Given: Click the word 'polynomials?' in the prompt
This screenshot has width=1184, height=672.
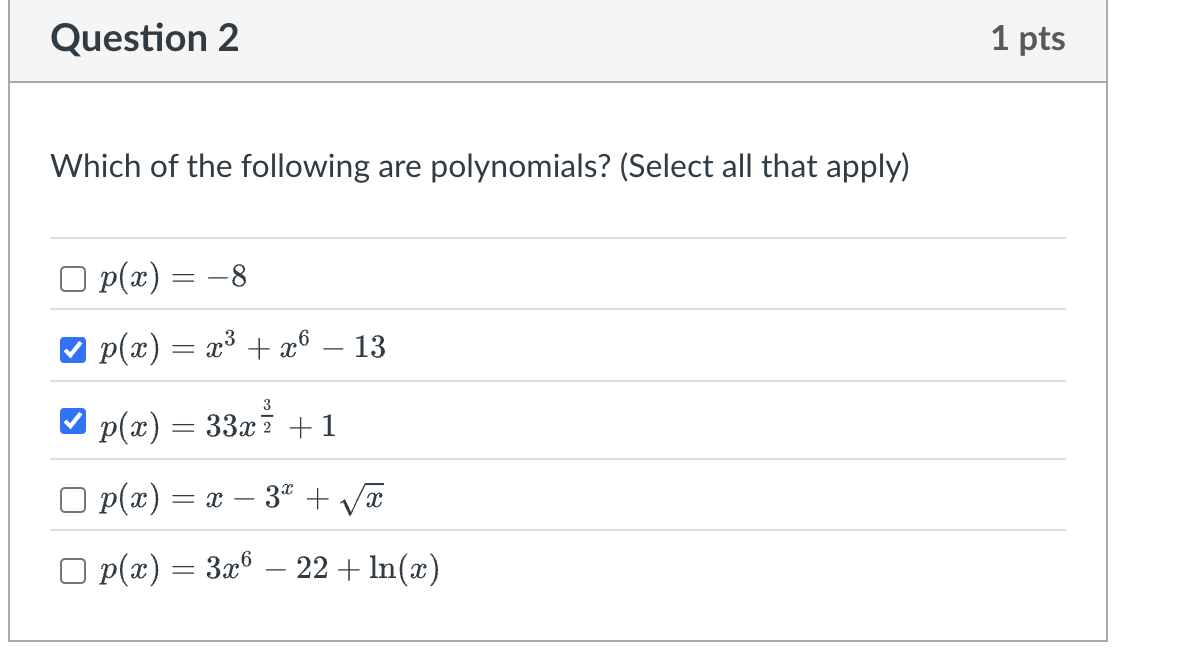Looking at the screenshot, I should point(520,167).
